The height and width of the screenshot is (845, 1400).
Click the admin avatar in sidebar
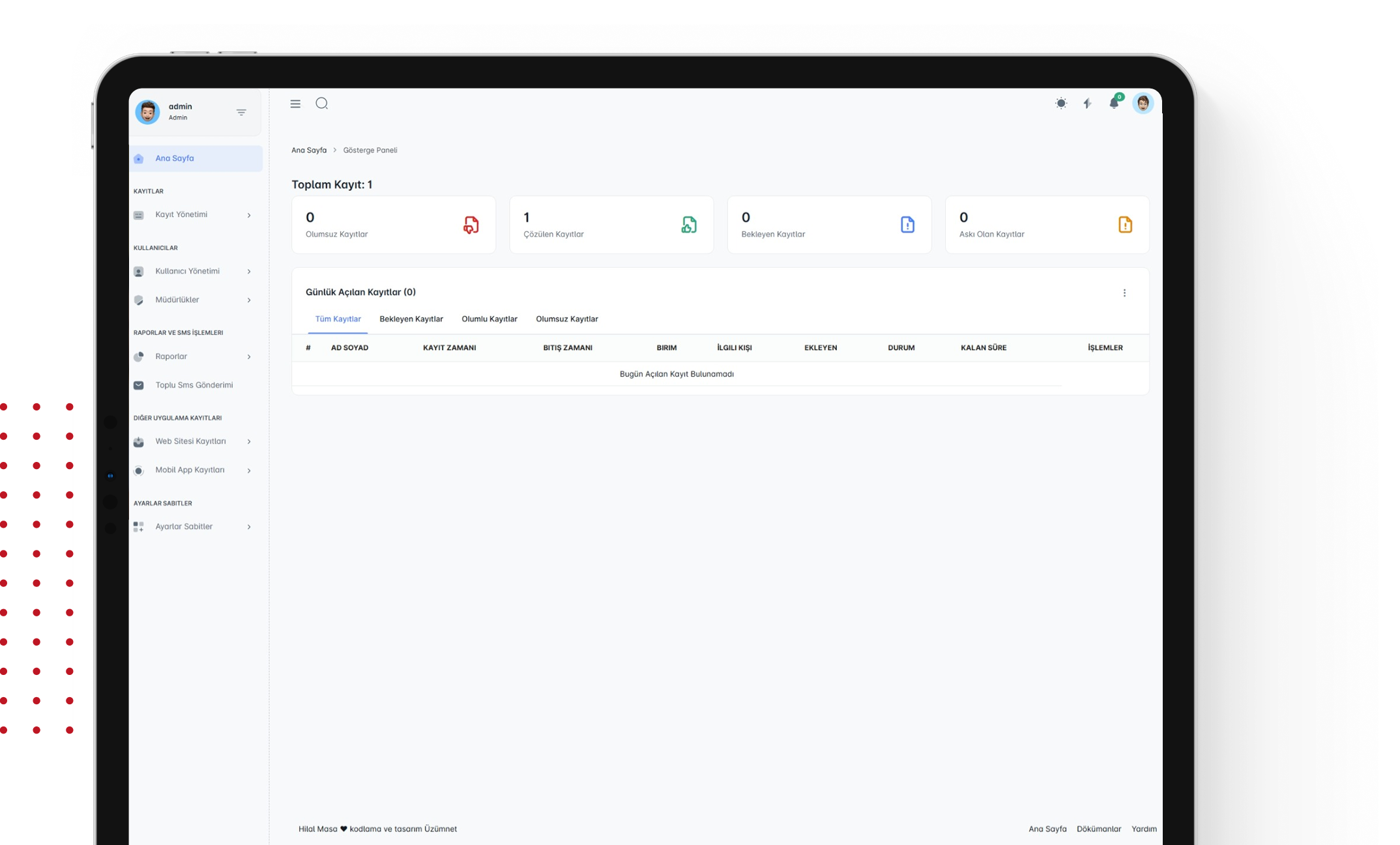tap(147, 112)
